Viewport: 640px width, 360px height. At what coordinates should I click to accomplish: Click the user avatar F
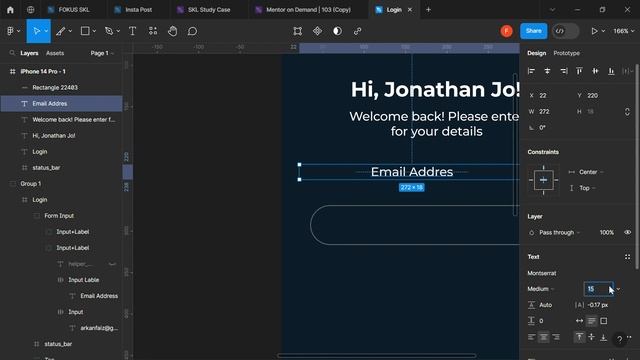[507, 31]
